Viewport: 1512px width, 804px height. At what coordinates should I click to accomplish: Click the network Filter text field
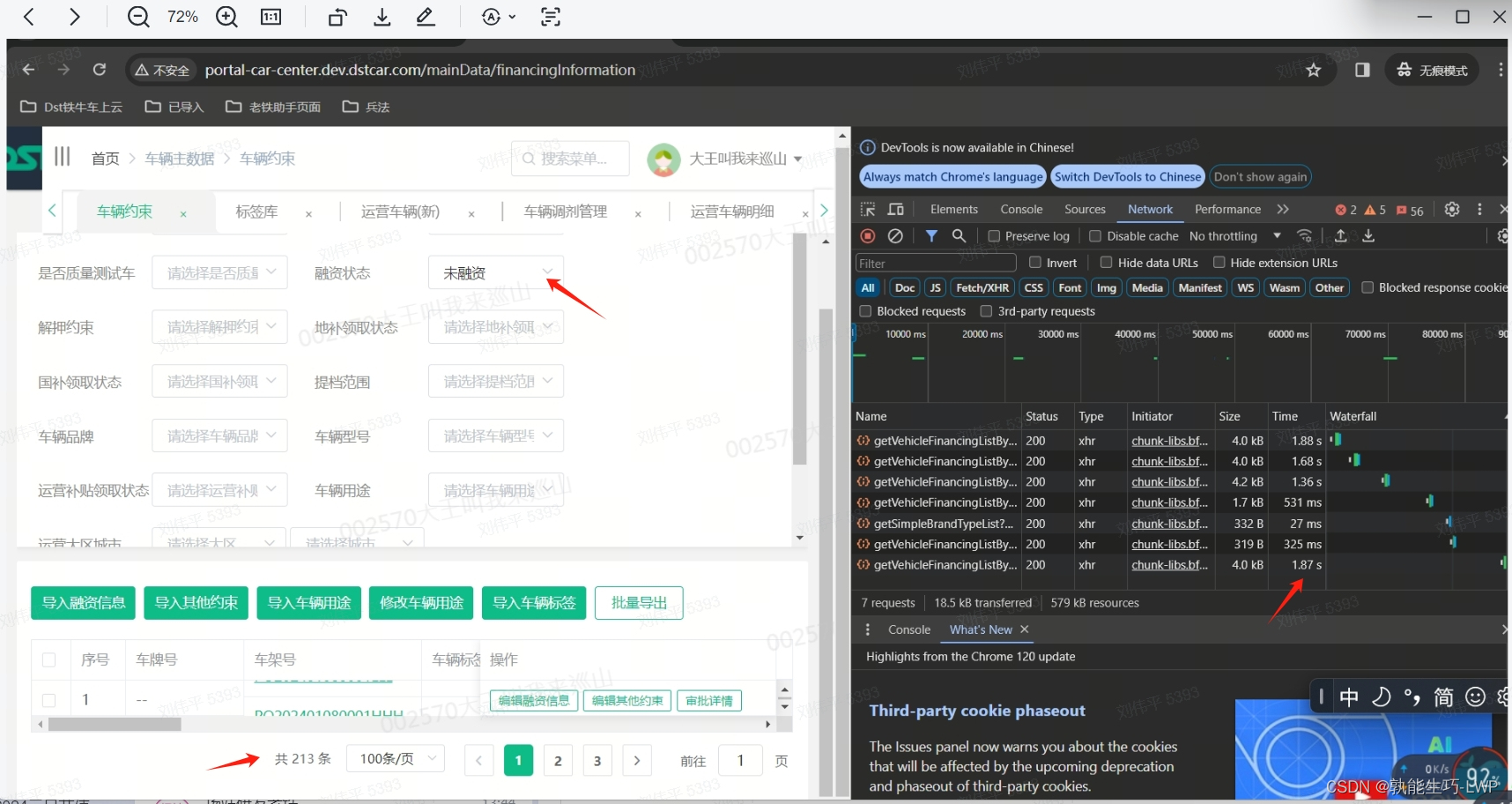point(936,263)
